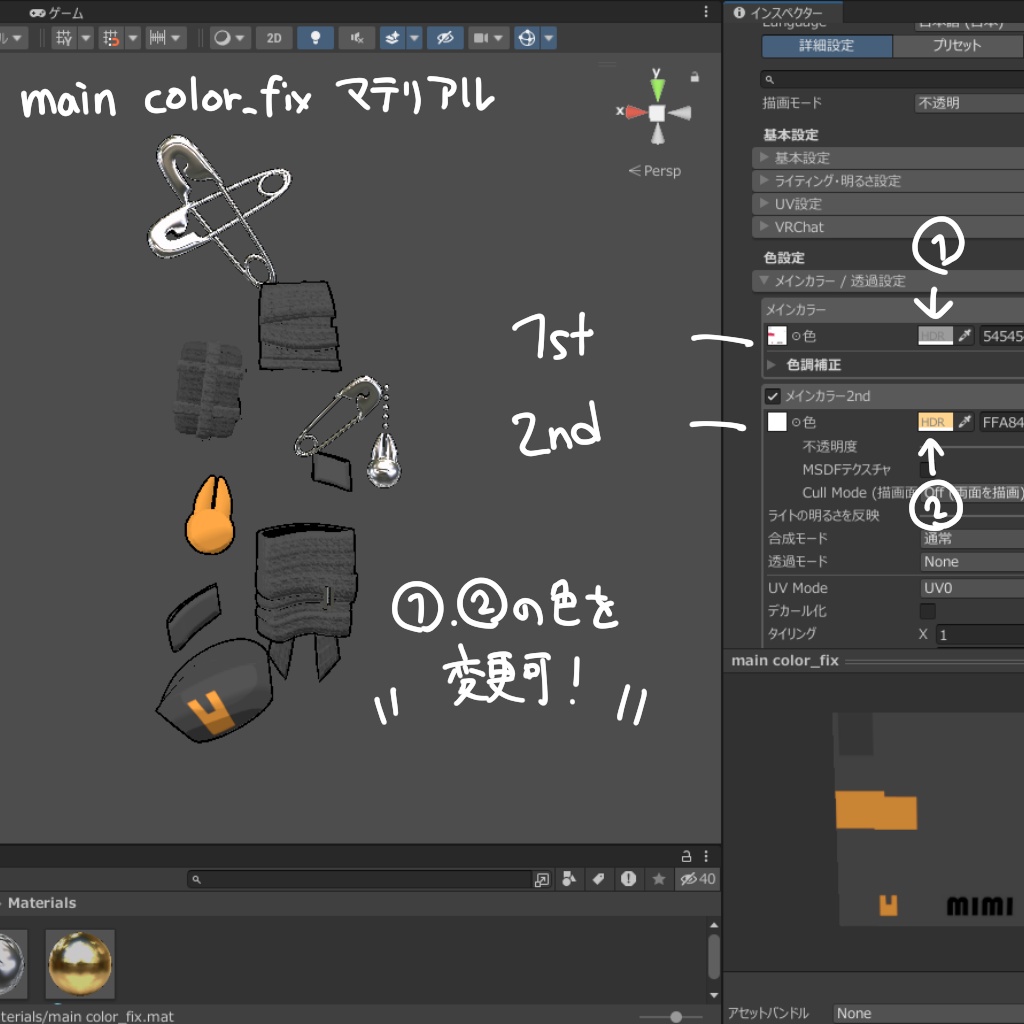
Task: Collapse メインカラー / 透過設定 section
Action: coord(888,281)
